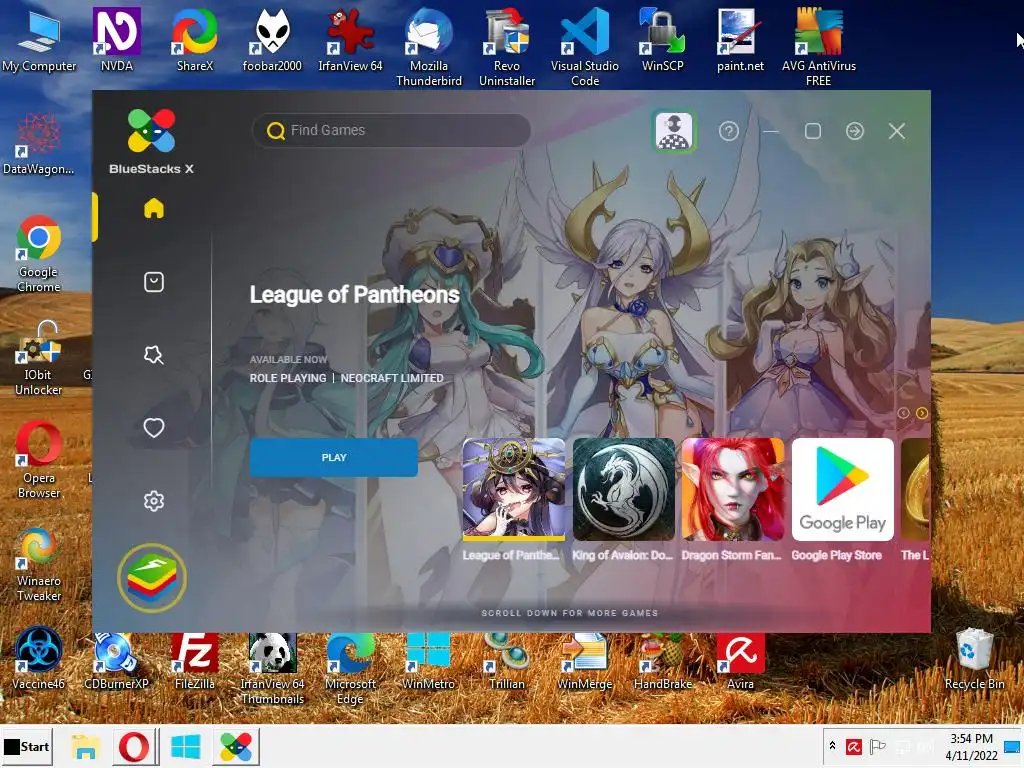
Task: Go to next carousel banner arrow
Action: click(x=921, y=413)
